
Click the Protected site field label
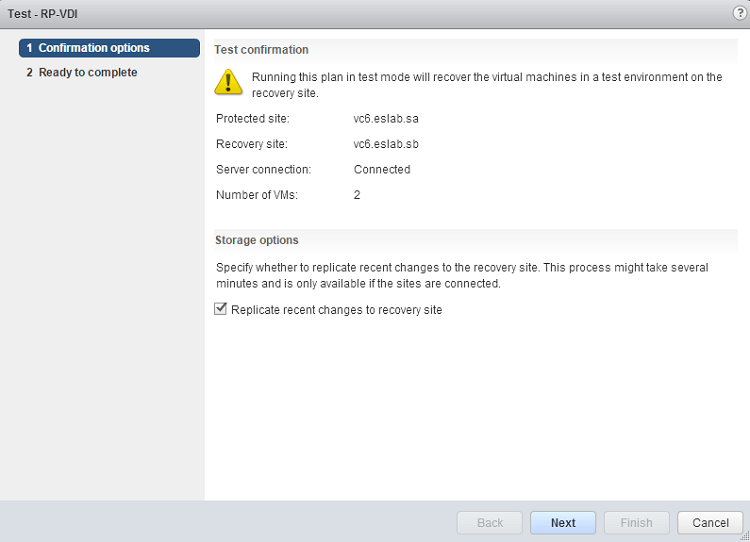(x=252, y=119)
